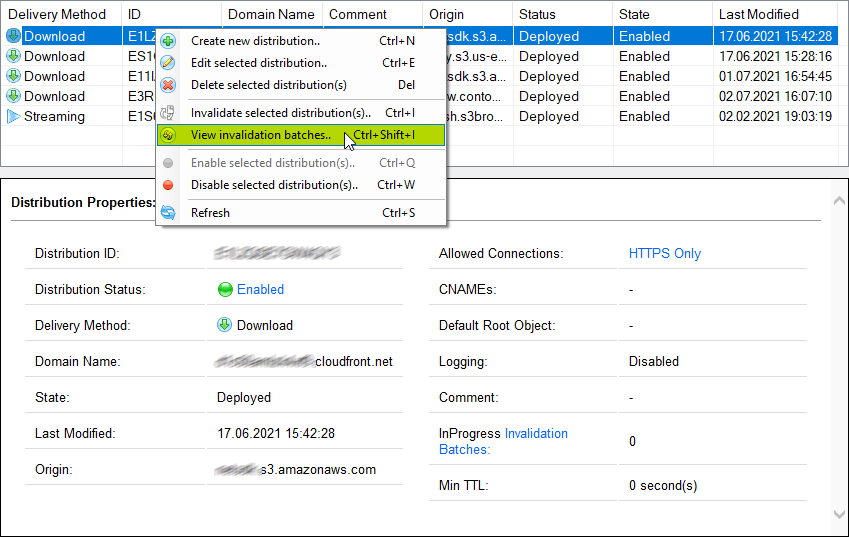The height and width of the screenshot is (537, 849).
Task: Open View invalidation batches entry
Action: [x=301, y=135]
